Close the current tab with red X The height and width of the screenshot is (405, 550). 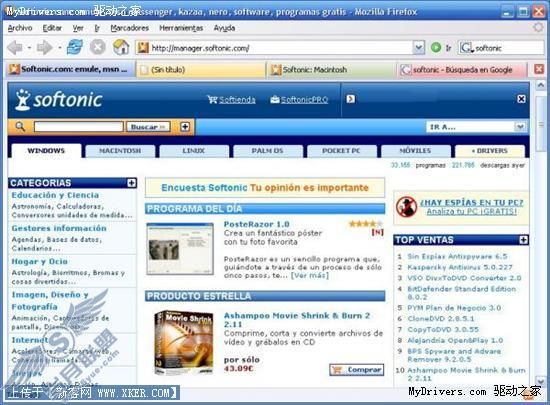click(539, 69)
